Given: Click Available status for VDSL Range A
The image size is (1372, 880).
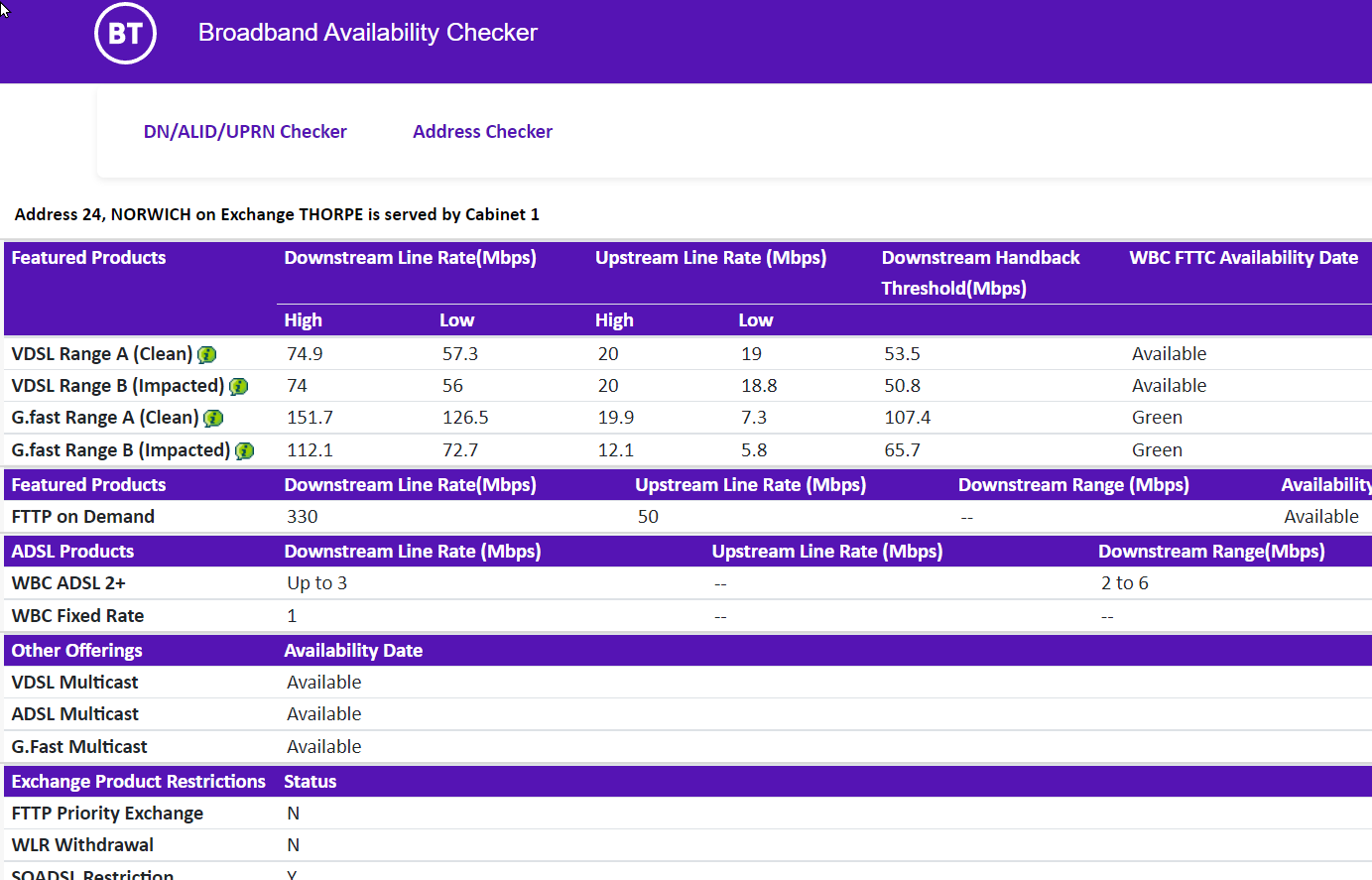Looking at the screenshot, I should point(1170,354).
